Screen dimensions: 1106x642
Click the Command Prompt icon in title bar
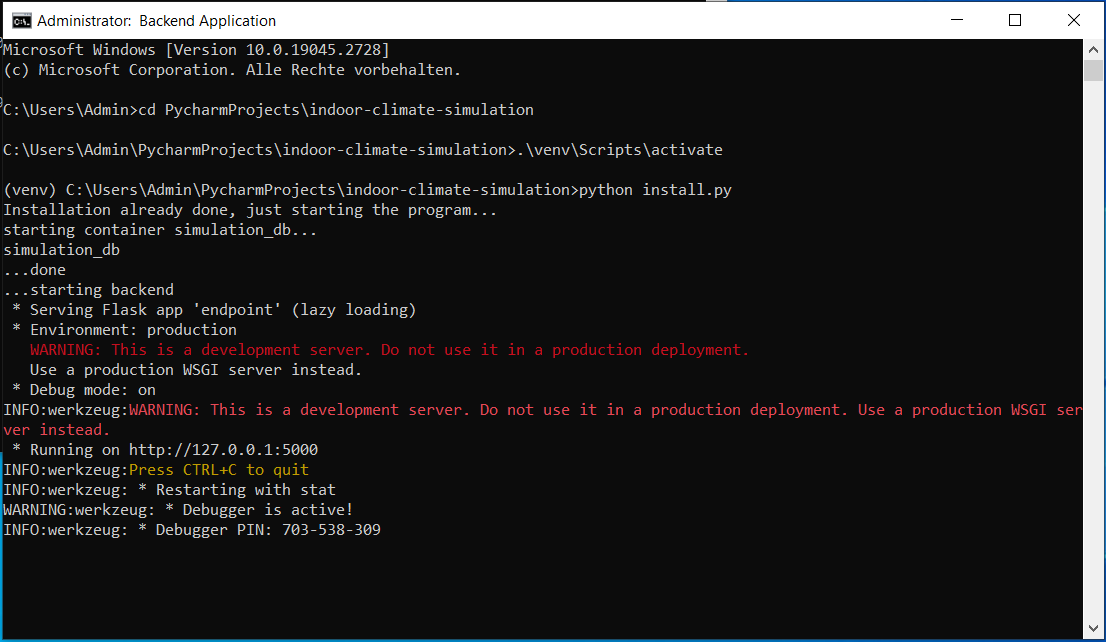[x=19, y=20]
